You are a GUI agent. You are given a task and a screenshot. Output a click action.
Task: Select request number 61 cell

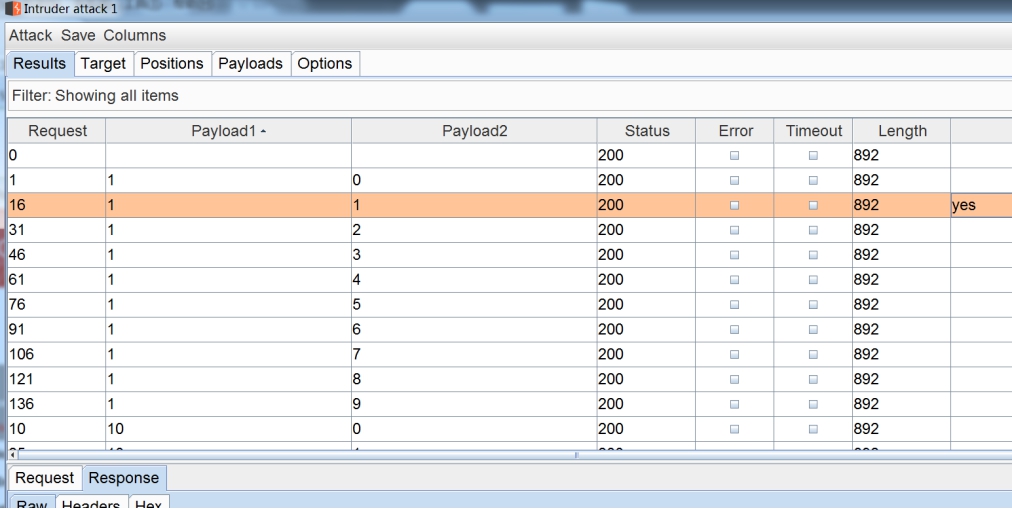coord(57,280)
